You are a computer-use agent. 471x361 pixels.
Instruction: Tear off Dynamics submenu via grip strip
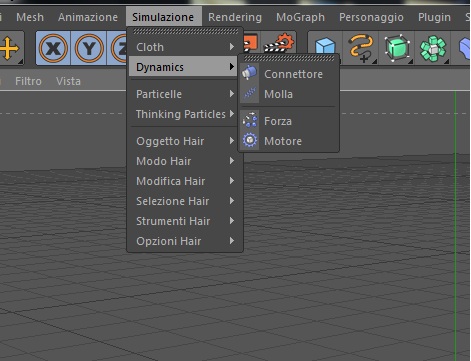[x=289, y=58]
